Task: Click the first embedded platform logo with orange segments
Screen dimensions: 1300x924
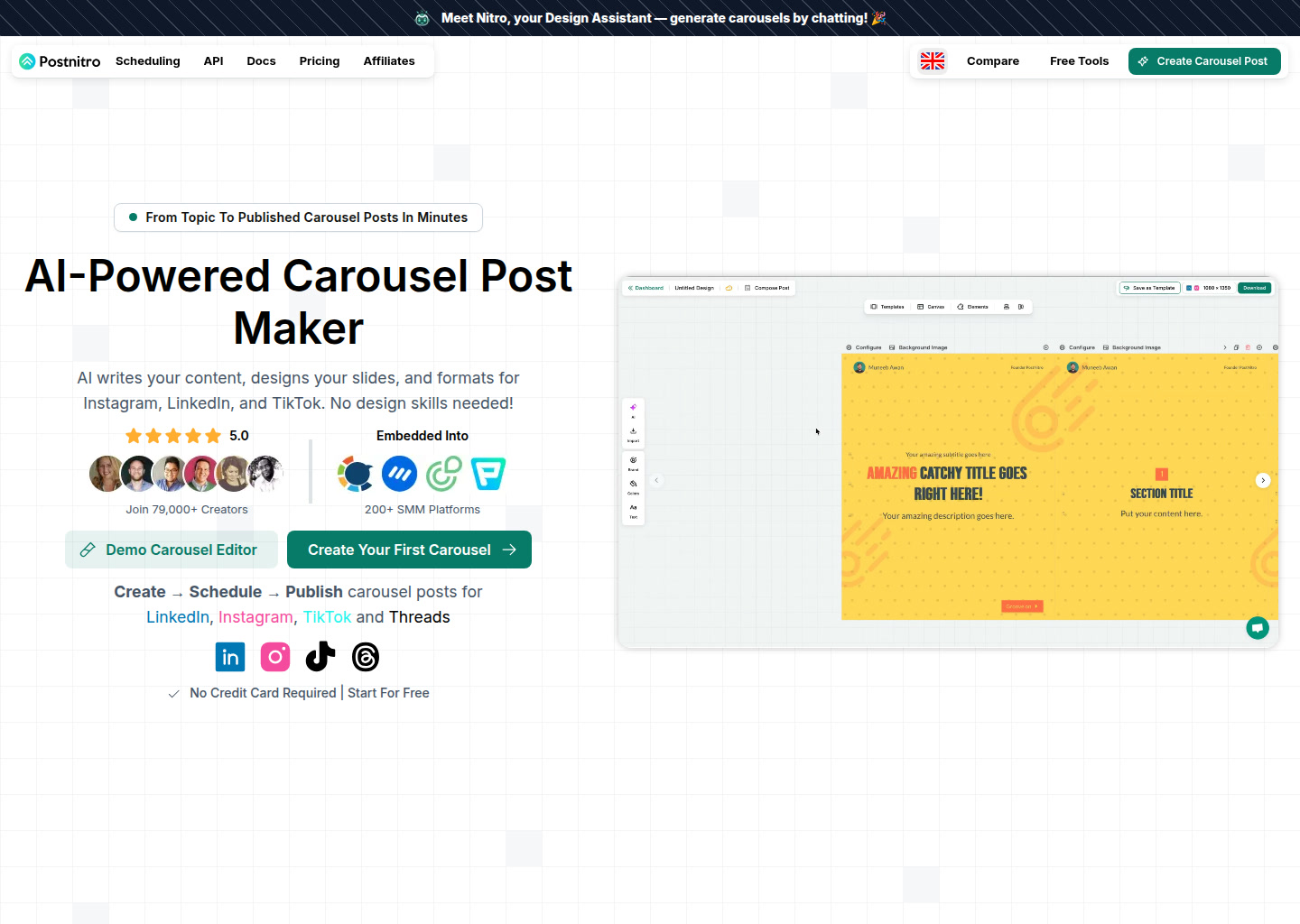Action: [355, 474]
